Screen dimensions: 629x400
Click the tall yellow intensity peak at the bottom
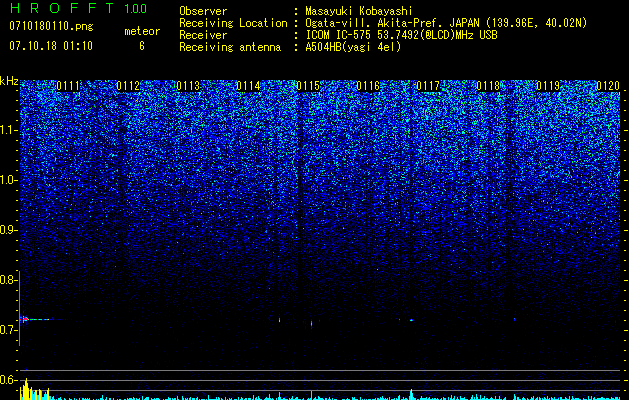[26, 389]
